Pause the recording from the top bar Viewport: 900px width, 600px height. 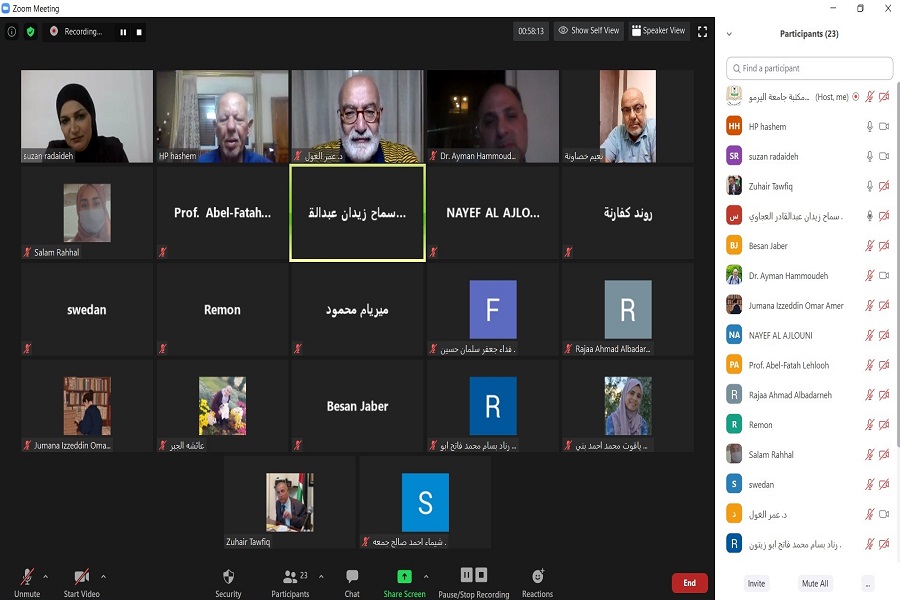[x=123, y=32]
